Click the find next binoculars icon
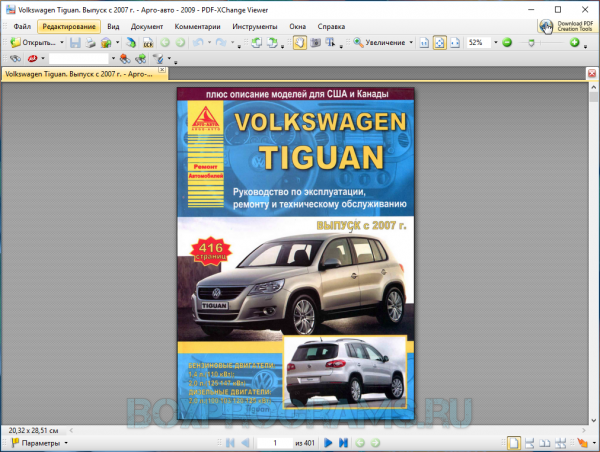The width and height of the screenshot is (600, 452). pos(140,59)
